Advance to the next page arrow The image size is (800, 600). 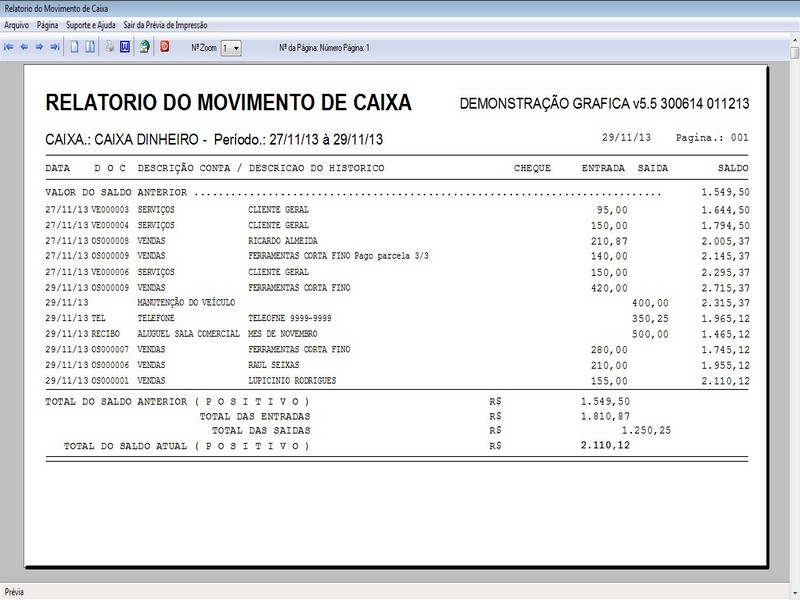39,46
